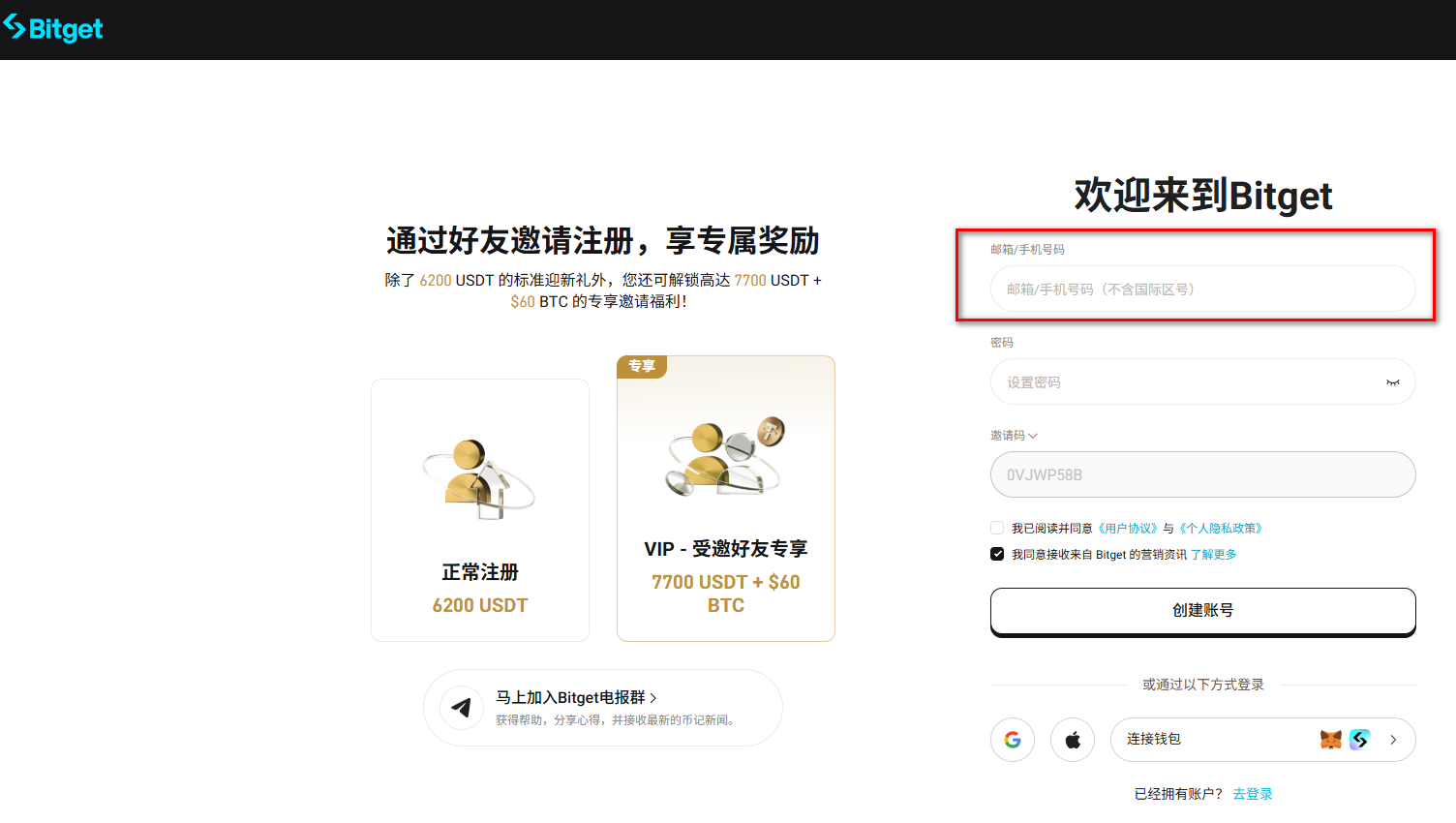Screen dimensions: 1456x823
Task: Uncheck the Bitget marketing info checkbox
Action: pos(997,554)
